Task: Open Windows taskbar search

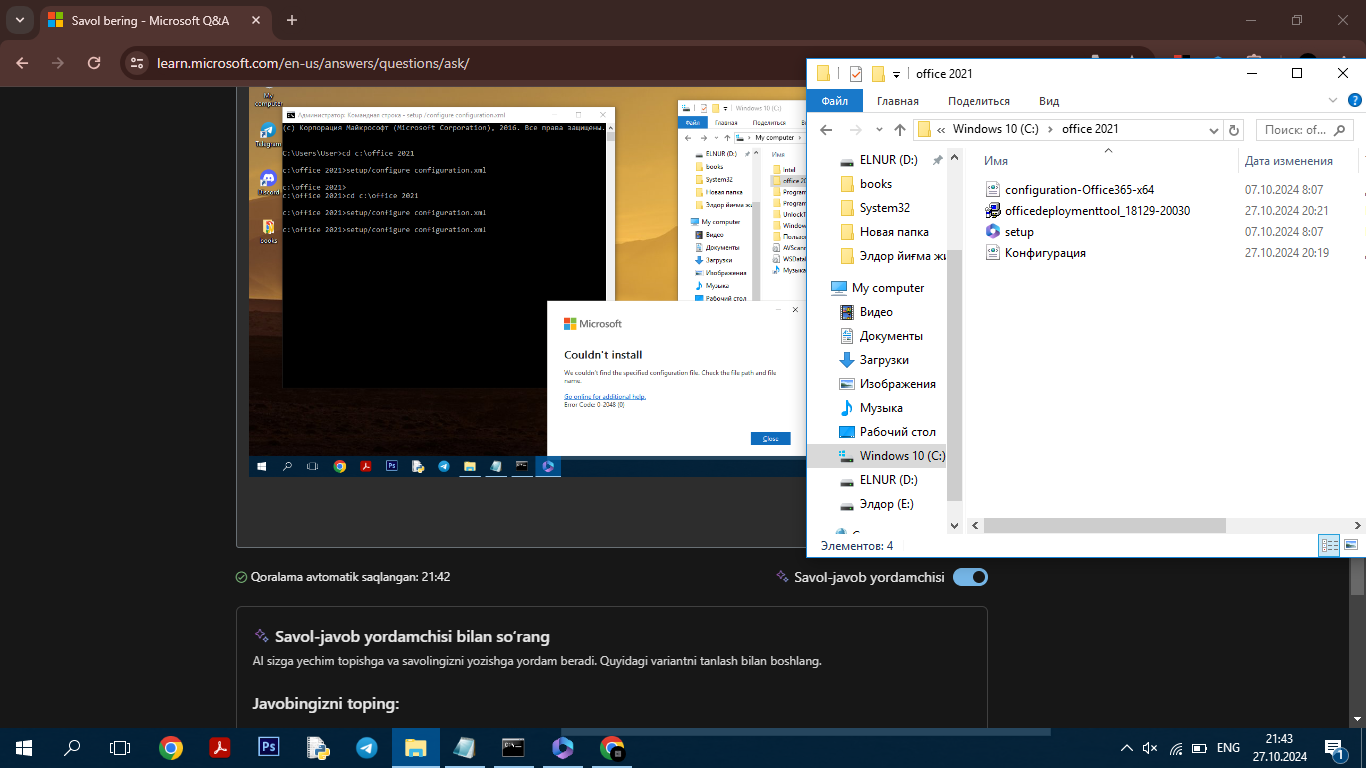Action: pyautogui.click(x=72, y=747)
